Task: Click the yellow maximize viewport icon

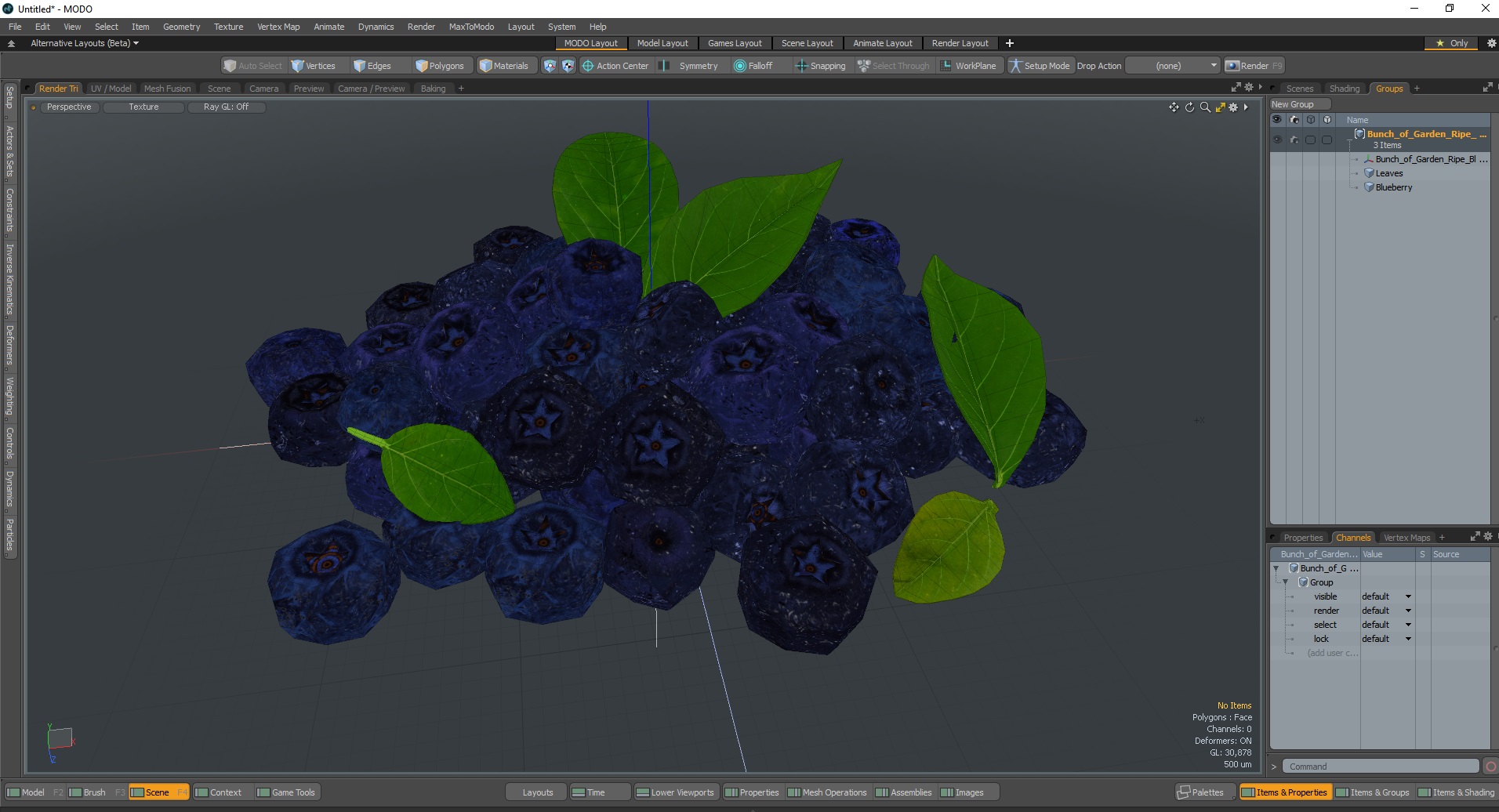Action: (x=1220, y=107)
